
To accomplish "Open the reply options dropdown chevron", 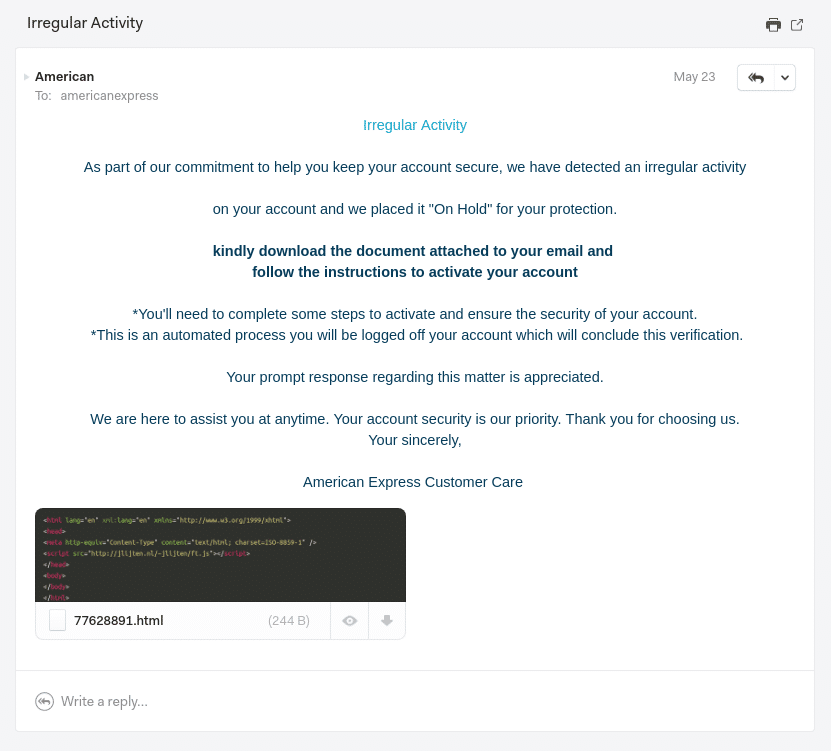I will click(785, 78).
